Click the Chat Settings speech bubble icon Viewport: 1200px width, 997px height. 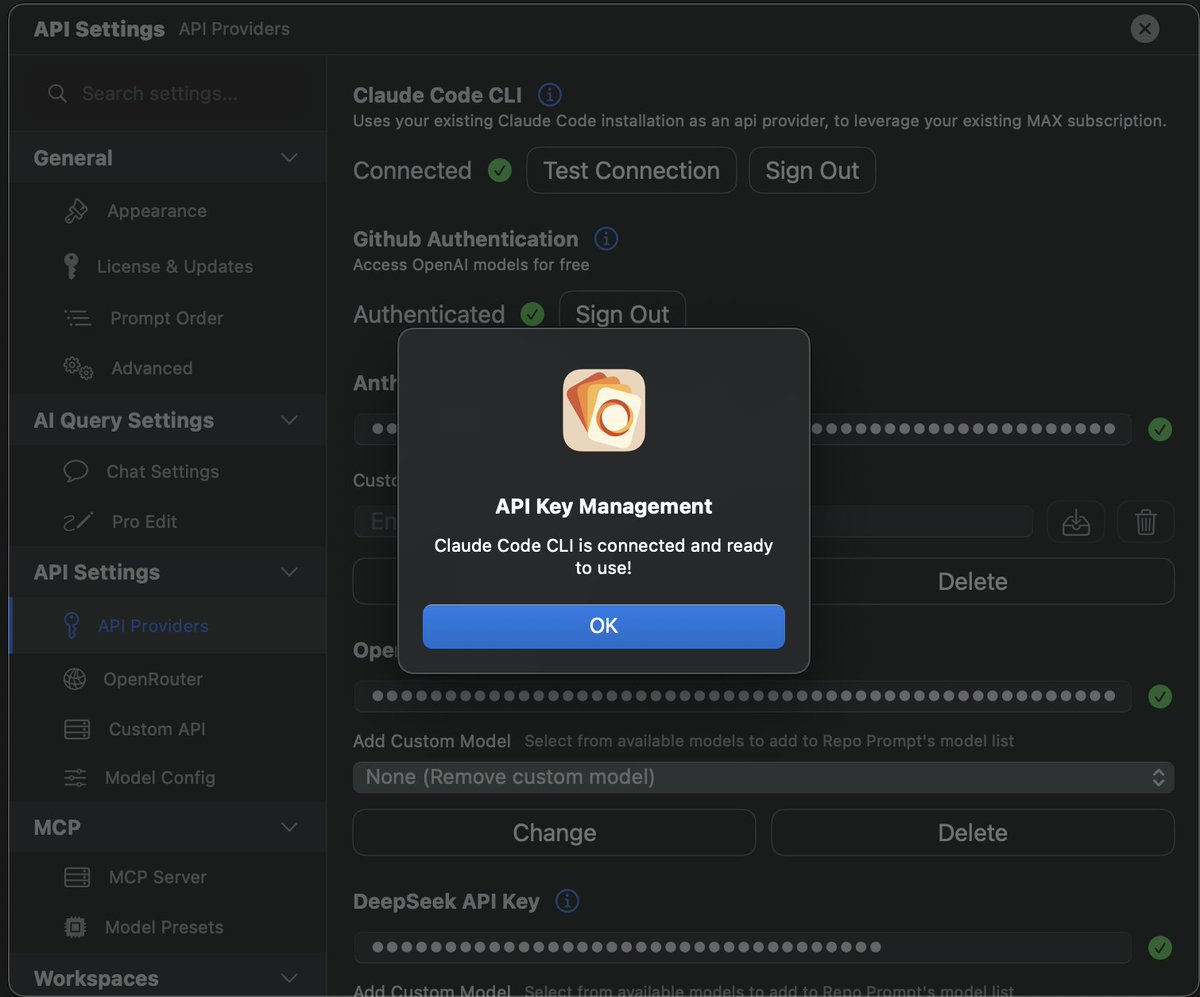[x=75, y=471]
